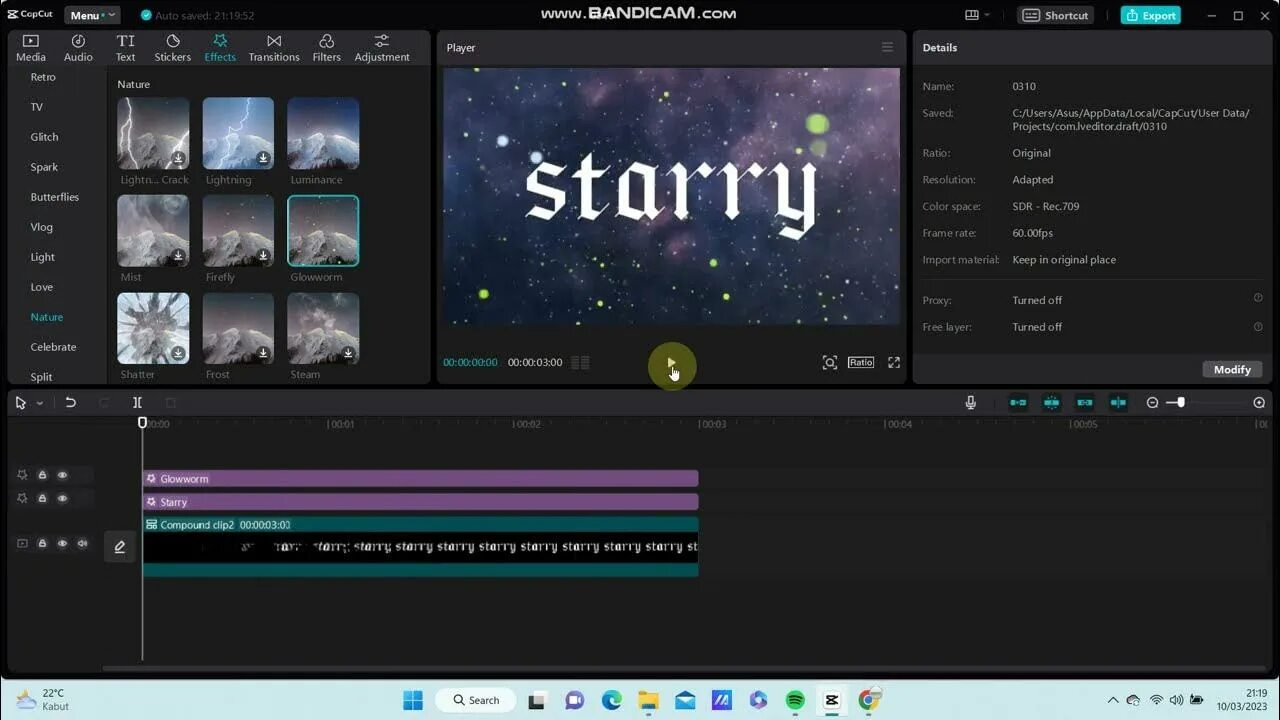1280x720 pixels.
Task: Open the Shortcut panel
Action: click(x=1055, y=15)
